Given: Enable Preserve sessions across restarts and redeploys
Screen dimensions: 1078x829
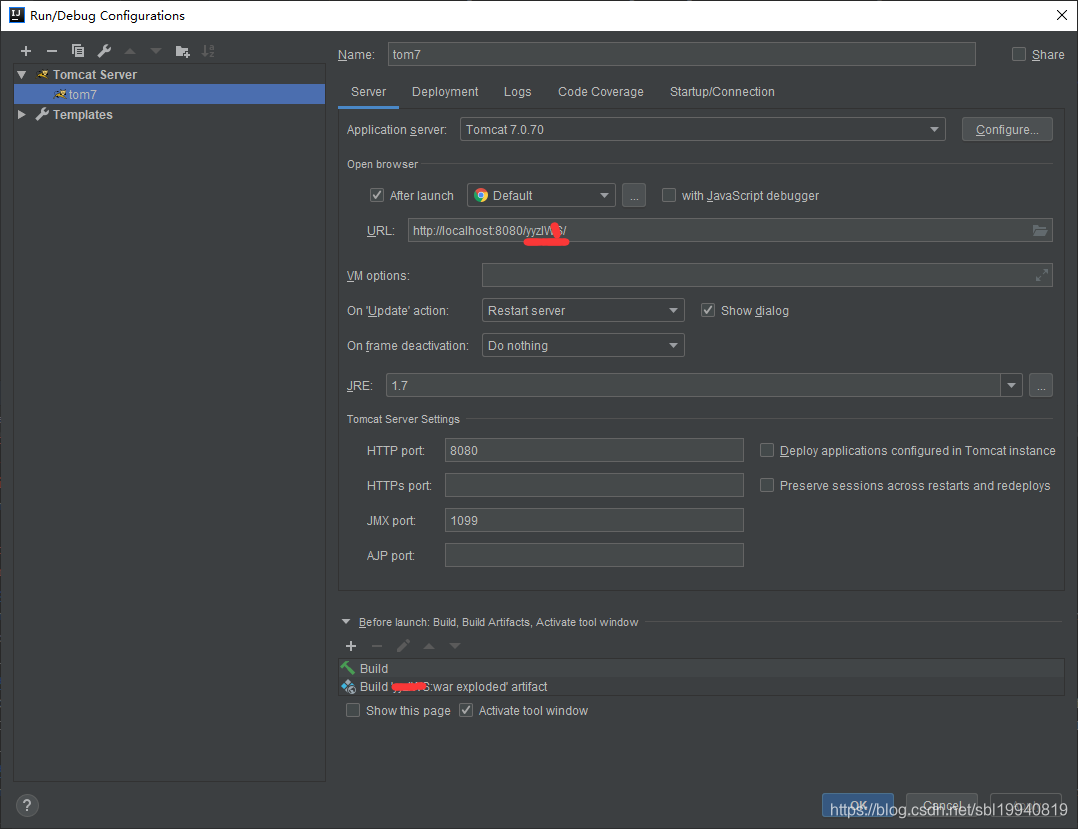Looking at the screenshot, I should coord(767,485).
